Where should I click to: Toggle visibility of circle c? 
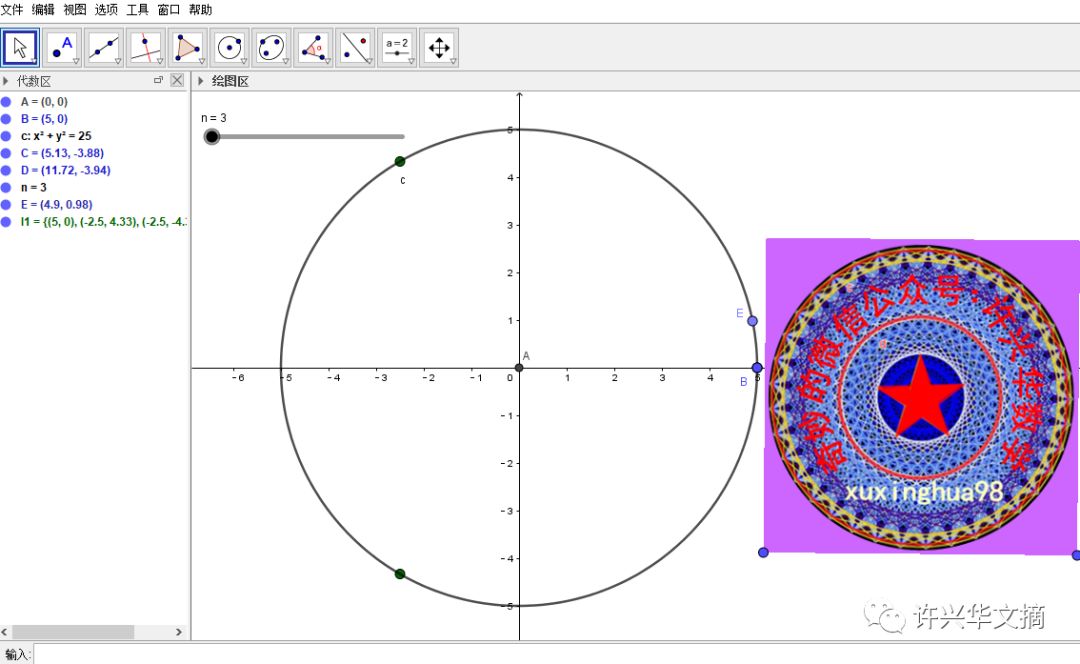[x=6, y=136]
